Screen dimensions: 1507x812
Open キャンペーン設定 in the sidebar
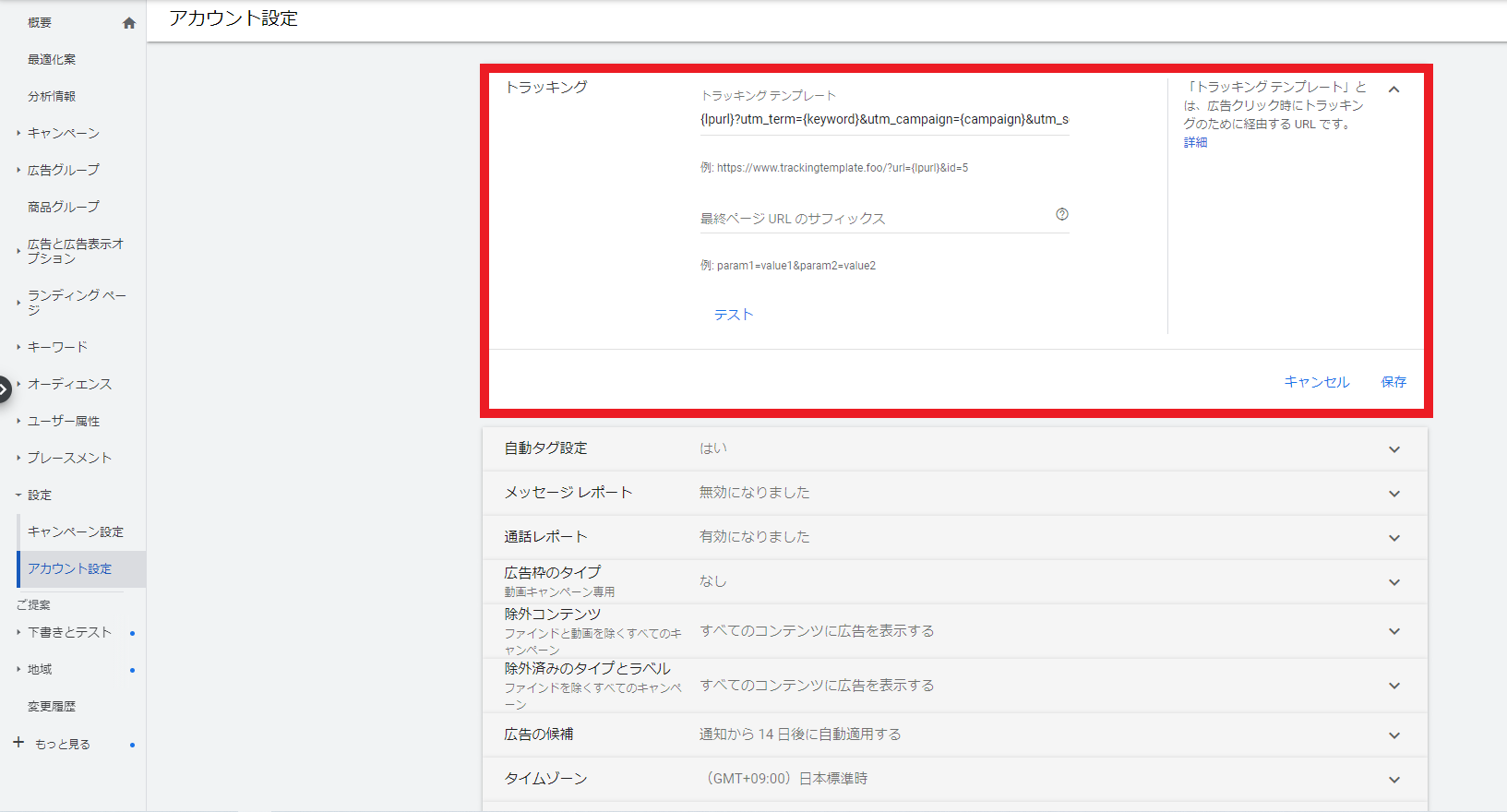coord(76,532)
